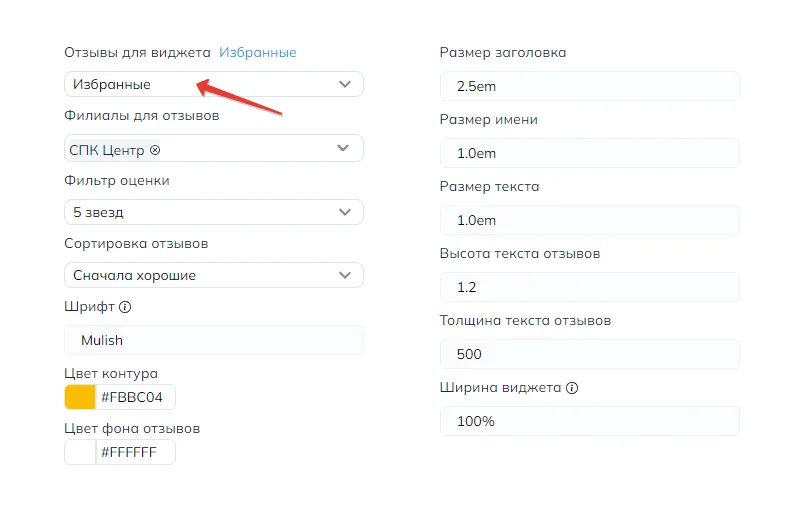The width and height of the screenshot is (796, 513).
Task: Pick the yellow outline color swatch
Action: pos(80,397)
